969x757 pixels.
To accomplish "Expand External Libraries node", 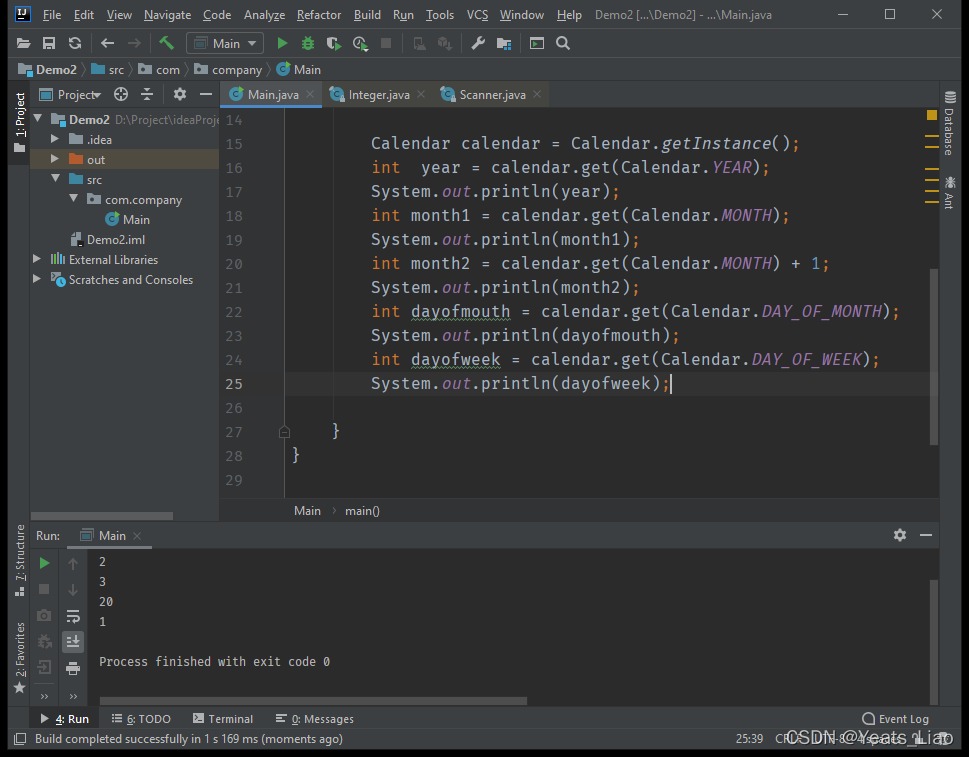I will tap(37, 258).
